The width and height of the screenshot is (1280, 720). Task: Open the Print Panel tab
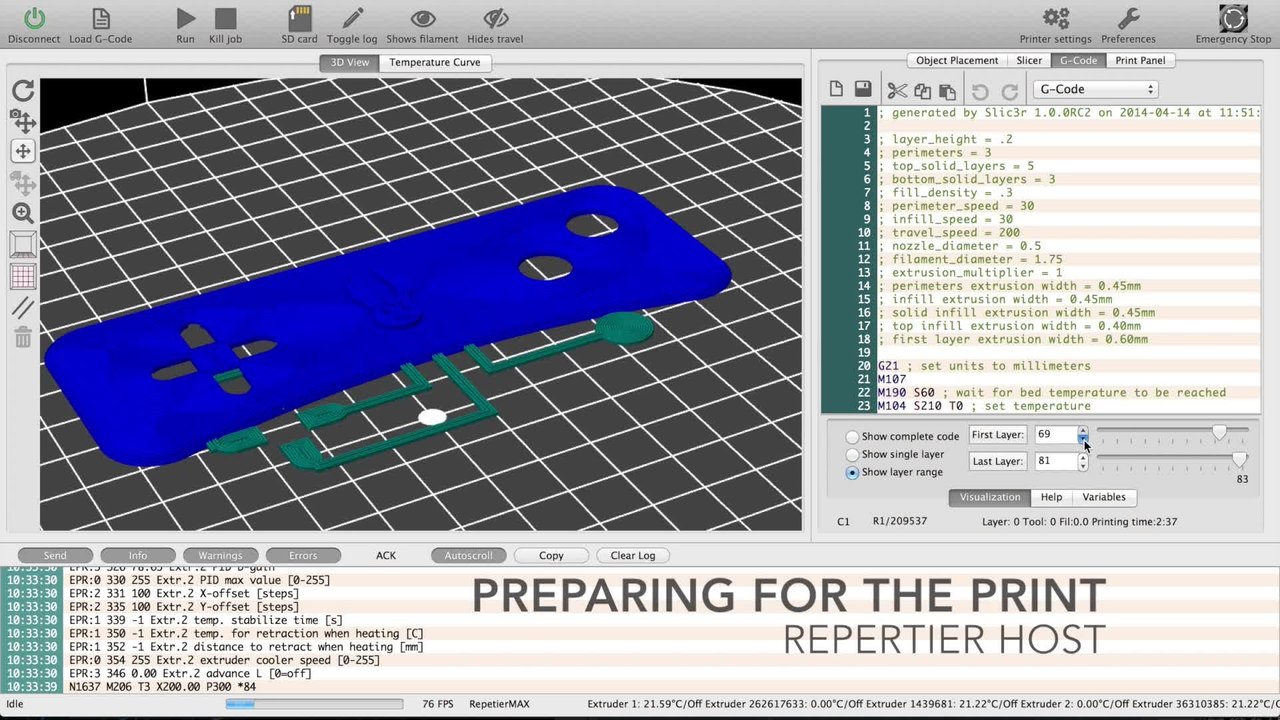click(1140, 60)
